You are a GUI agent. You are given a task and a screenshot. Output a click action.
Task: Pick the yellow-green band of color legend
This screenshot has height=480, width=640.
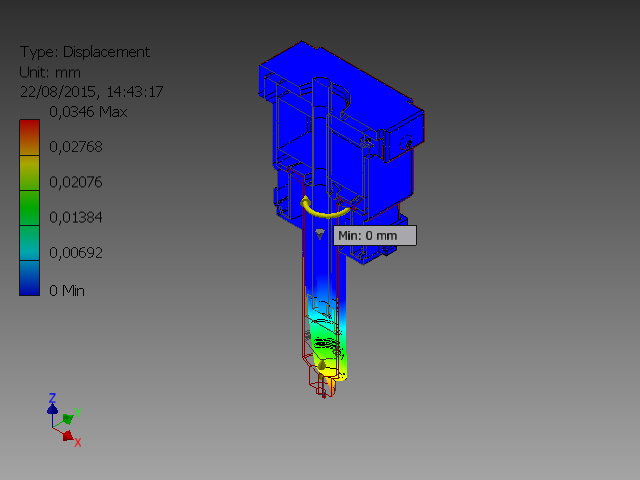click(x=29, y=173)
